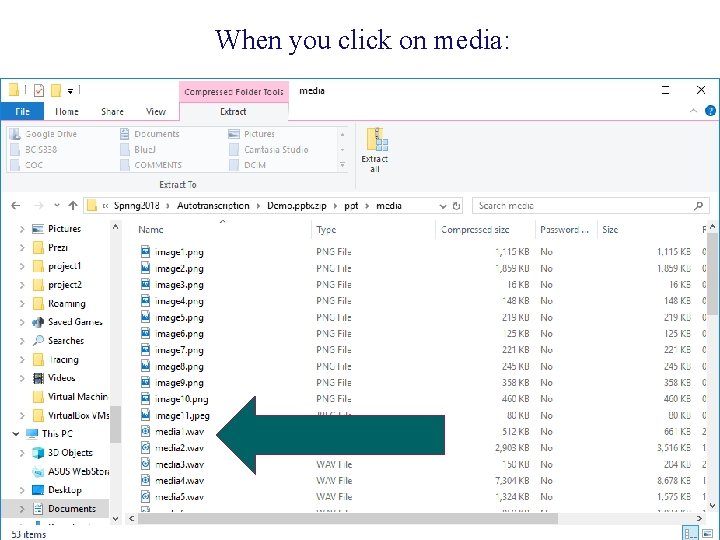
Task: Select Searches in navigation pane
Action: pyautogui.click(x=58, y=341)
